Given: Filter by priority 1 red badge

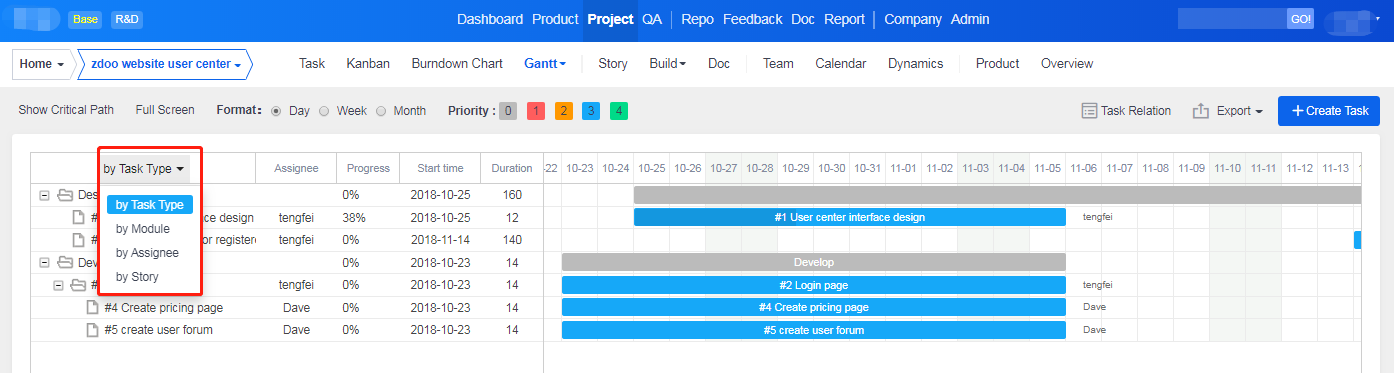Looking at the screenshot, I should pos(536,111).
